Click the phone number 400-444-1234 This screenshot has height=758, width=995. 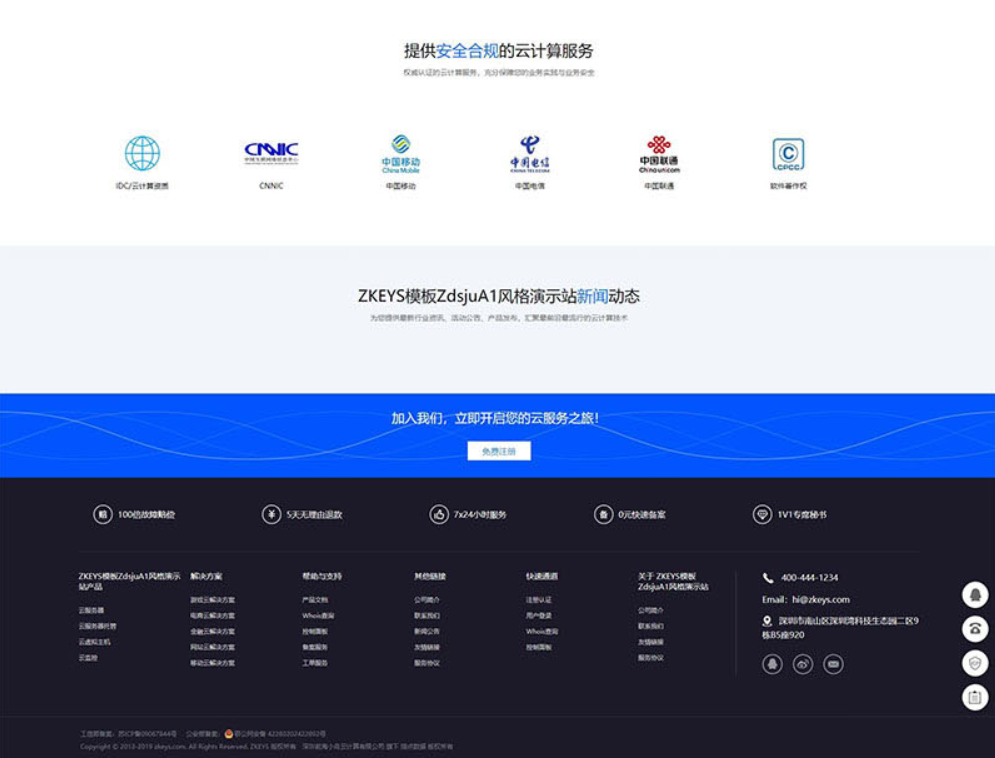tap(810, 578)
